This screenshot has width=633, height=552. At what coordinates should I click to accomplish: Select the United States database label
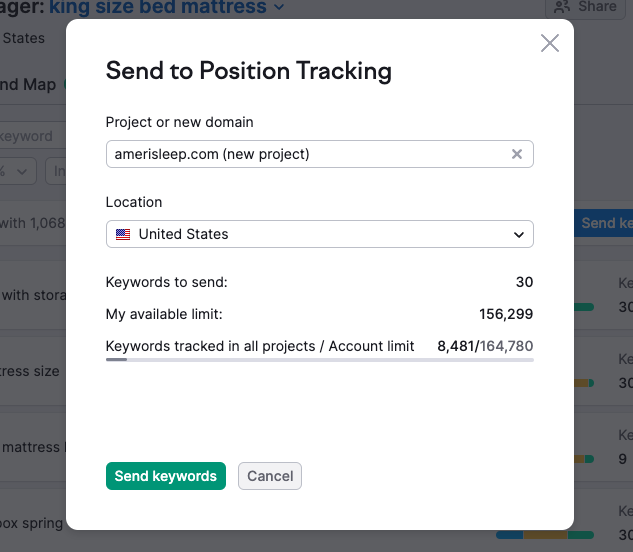tap(24, 38)
